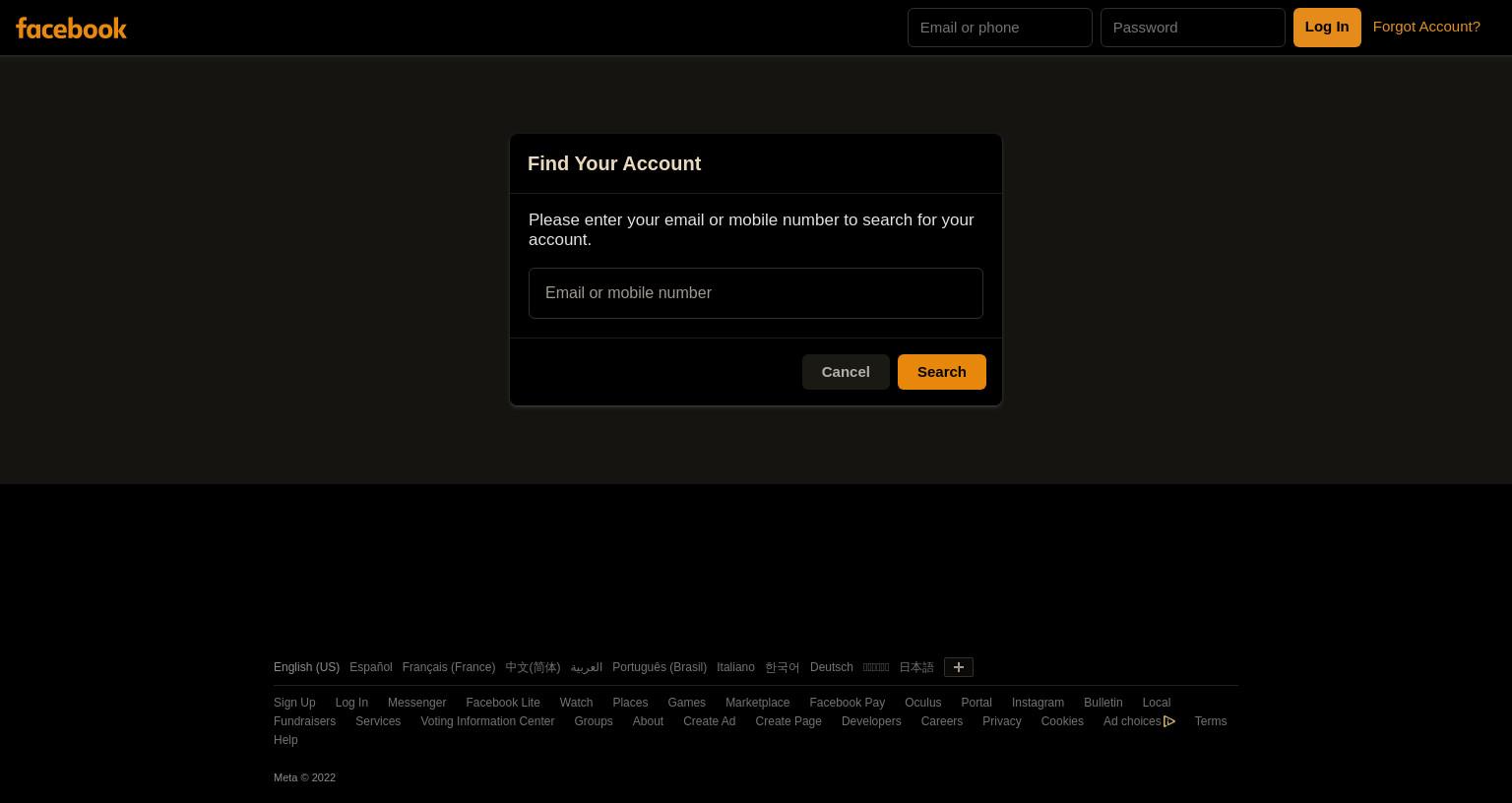
Task: Open the Cookies footer link
Action: tap(1062, 721)
